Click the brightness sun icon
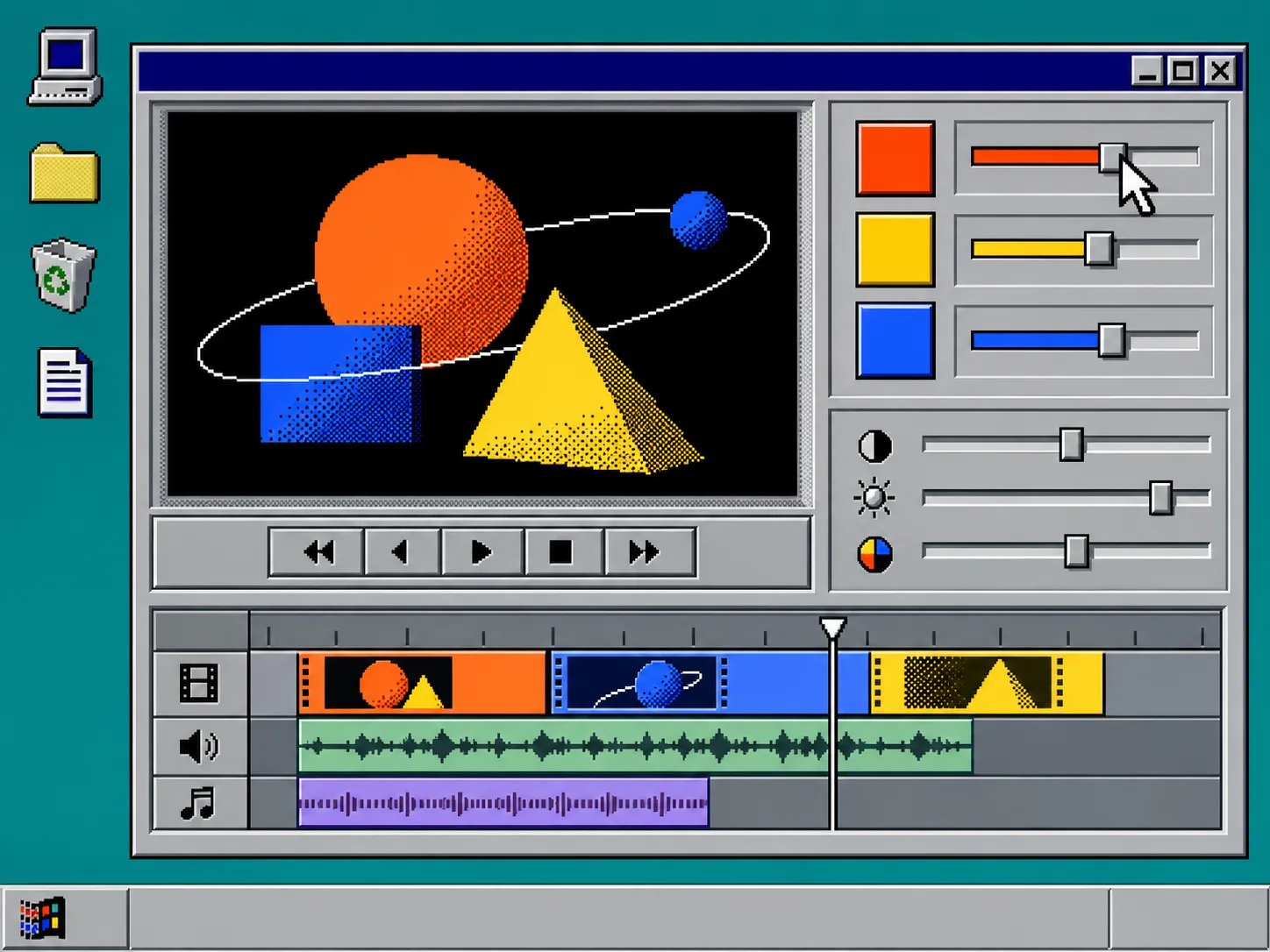 (874, 499)
